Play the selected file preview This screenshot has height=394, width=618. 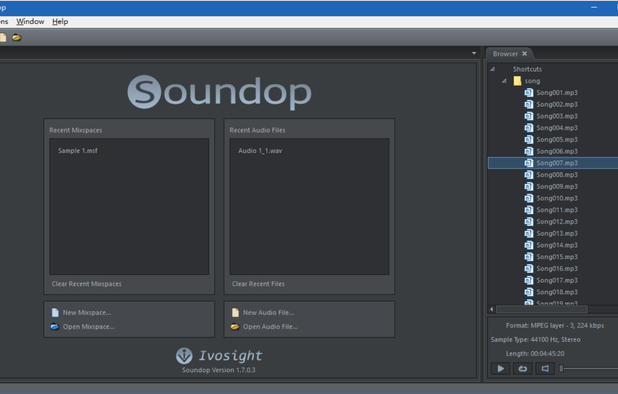coord(501,369)
